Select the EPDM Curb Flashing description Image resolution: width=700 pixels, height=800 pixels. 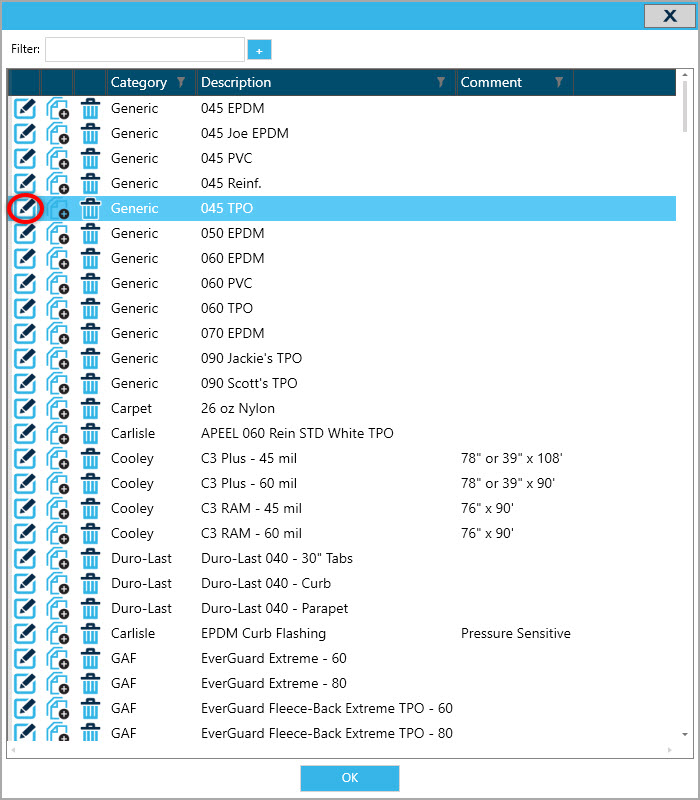click(263, 633)
